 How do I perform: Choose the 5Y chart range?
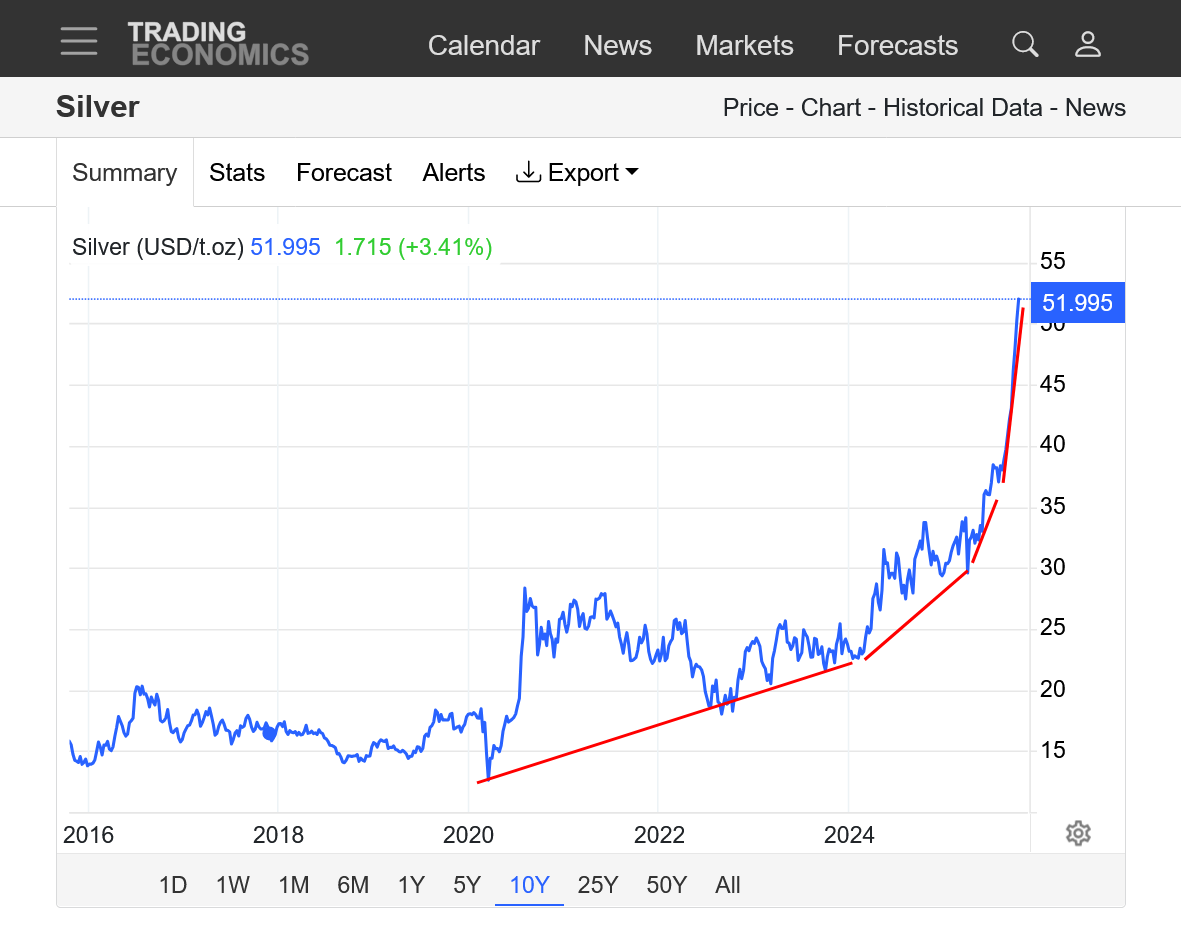tap(467, 885)
